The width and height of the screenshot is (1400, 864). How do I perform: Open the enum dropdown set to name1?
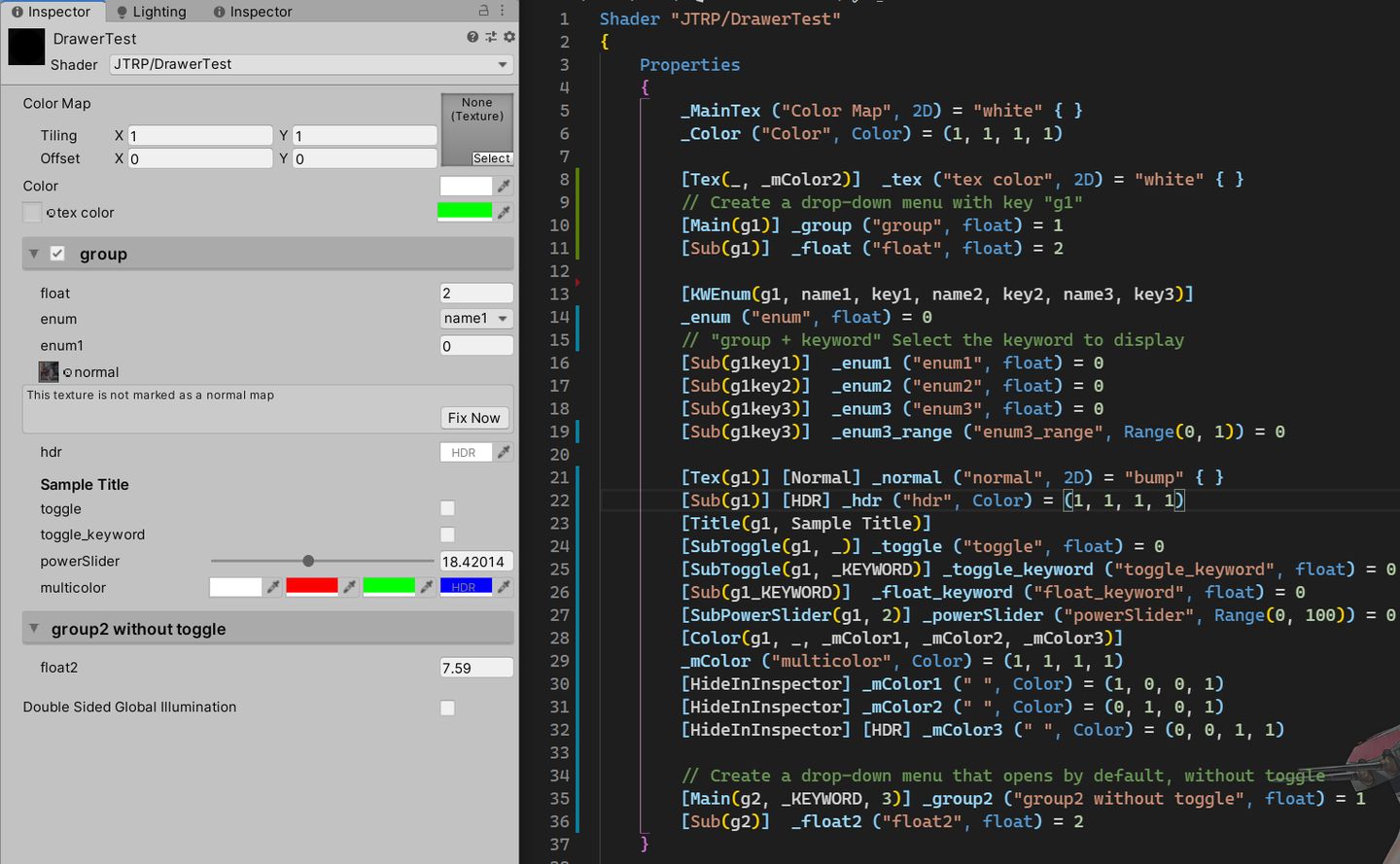click(476, 319)
